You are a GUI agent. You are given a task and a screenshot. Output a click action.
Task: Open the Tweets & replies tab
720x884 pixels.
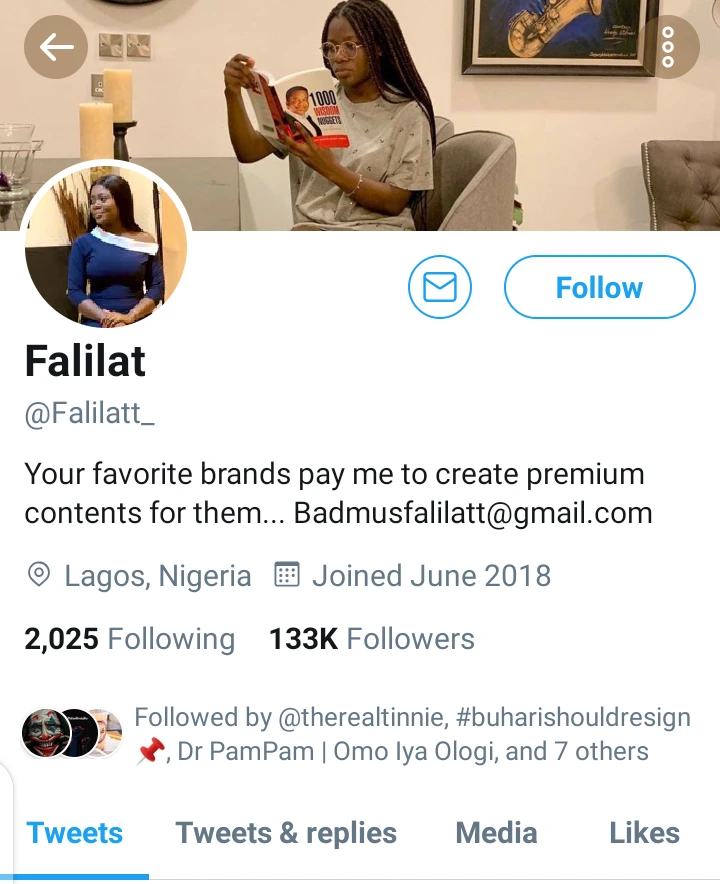click(286, 833)
